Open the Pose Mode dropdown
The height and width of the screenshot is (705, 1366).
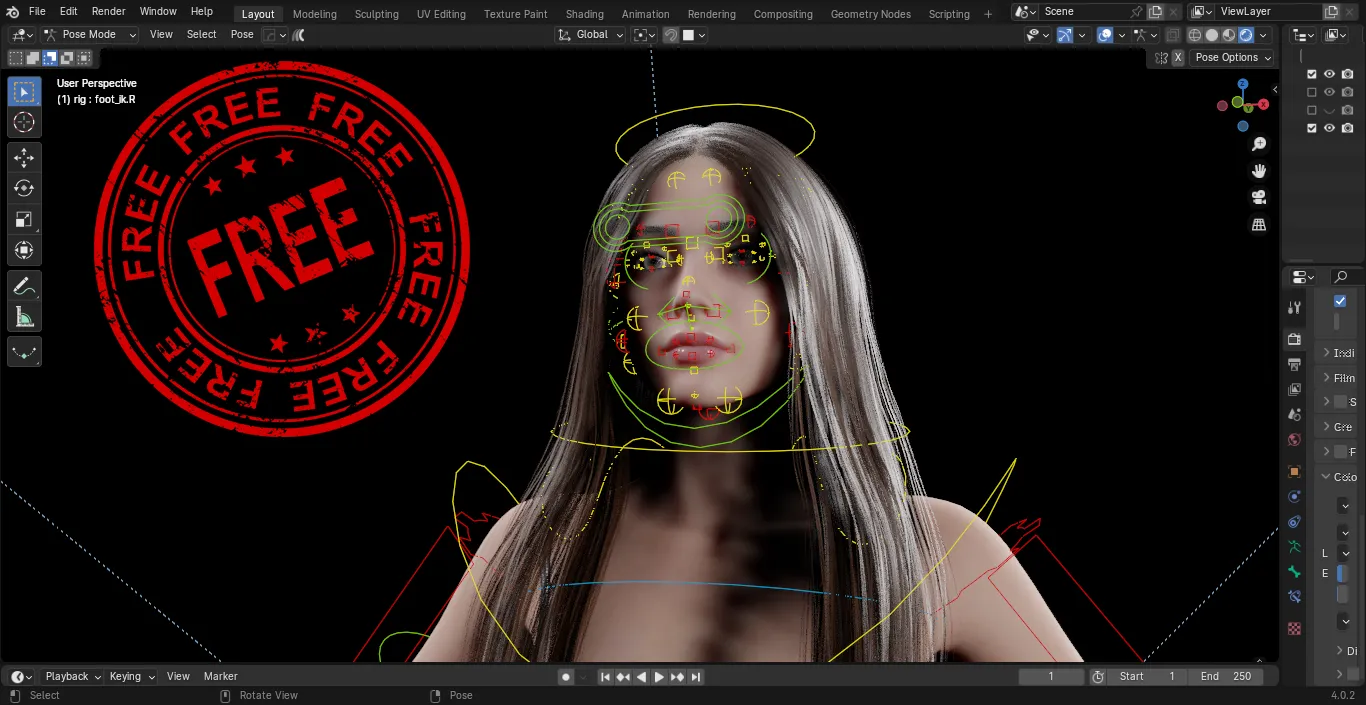coord(90,35)
